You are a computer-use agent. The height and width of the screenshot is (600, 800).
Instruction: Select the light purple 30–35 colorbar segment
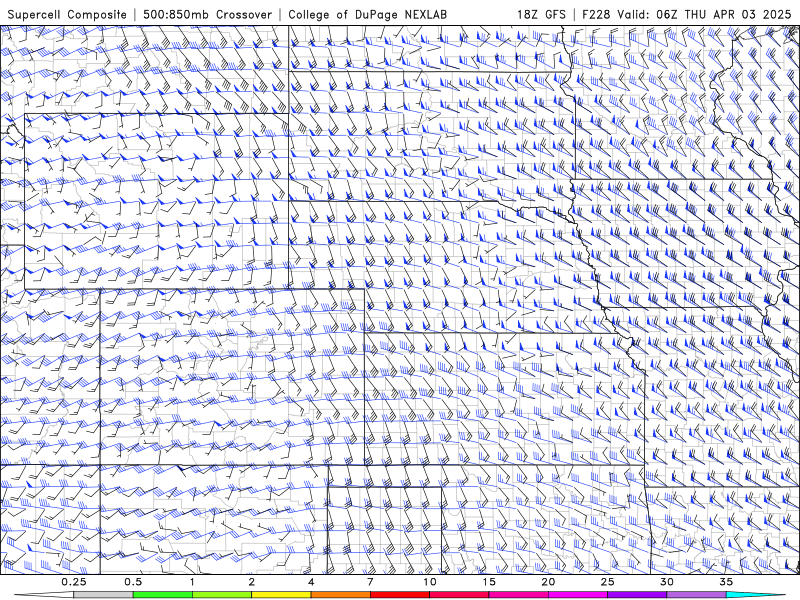point(696,595)
